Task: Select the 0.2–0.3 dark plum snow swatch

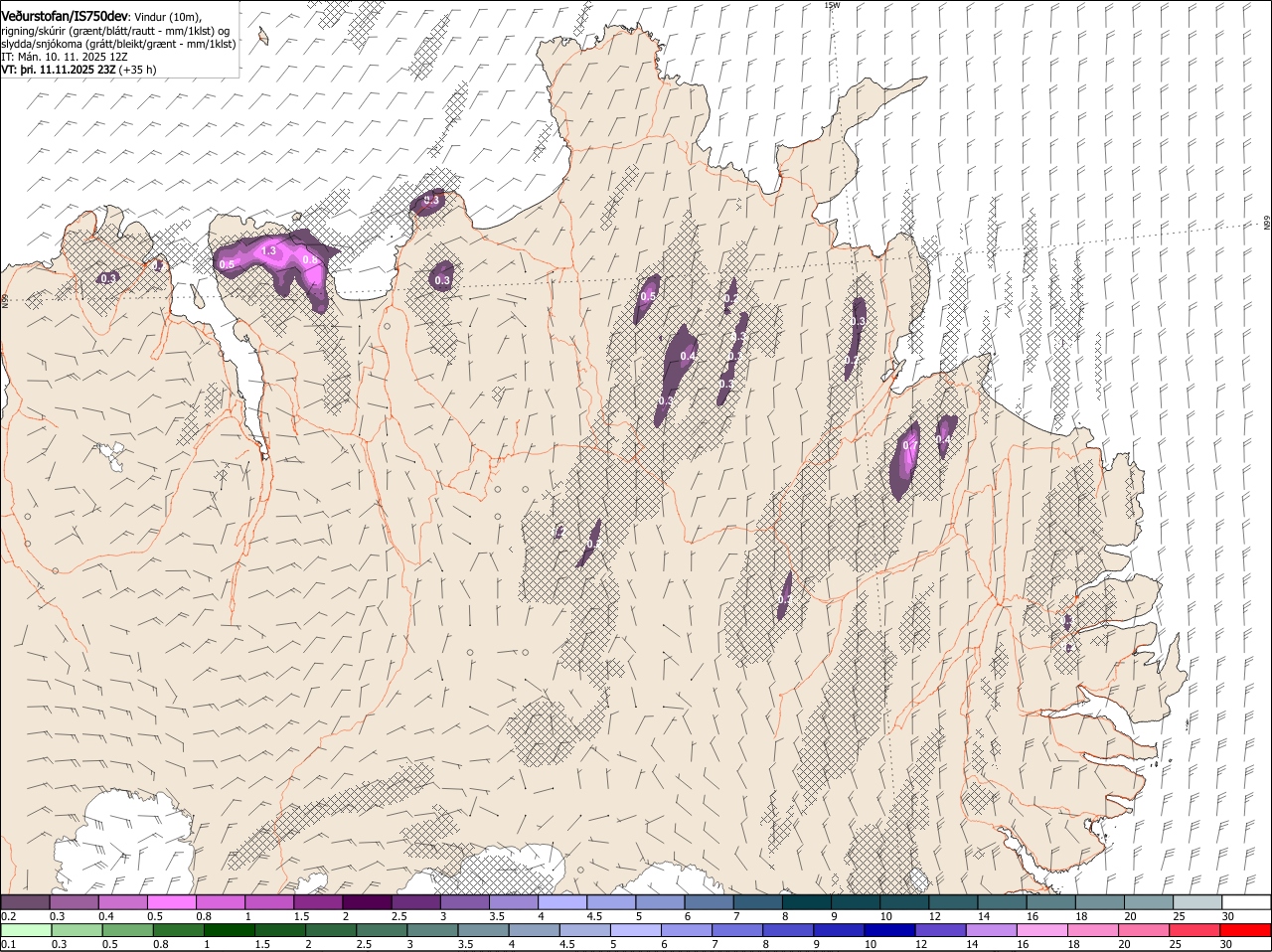Action: coord(26,902)
